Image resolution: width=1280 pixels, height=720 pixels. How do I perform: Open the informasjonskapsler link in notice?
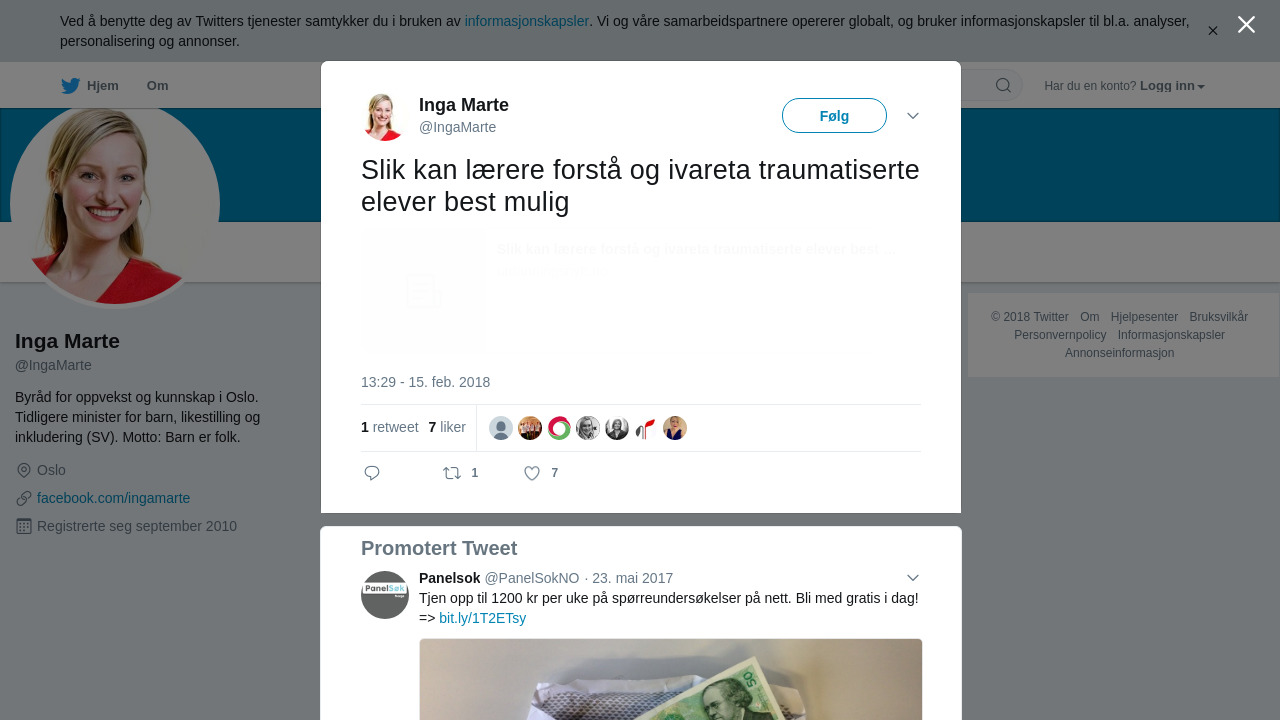pos(527,21)
